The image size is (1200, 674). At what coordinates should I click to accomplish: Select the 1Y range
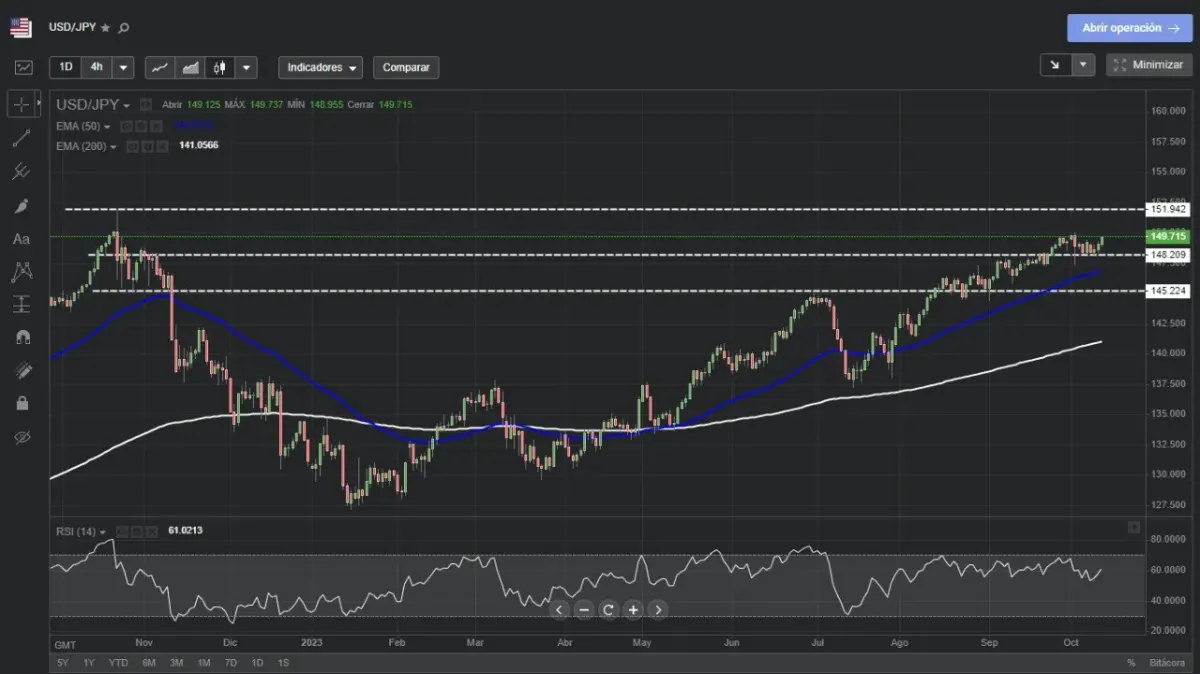[89, 663]
